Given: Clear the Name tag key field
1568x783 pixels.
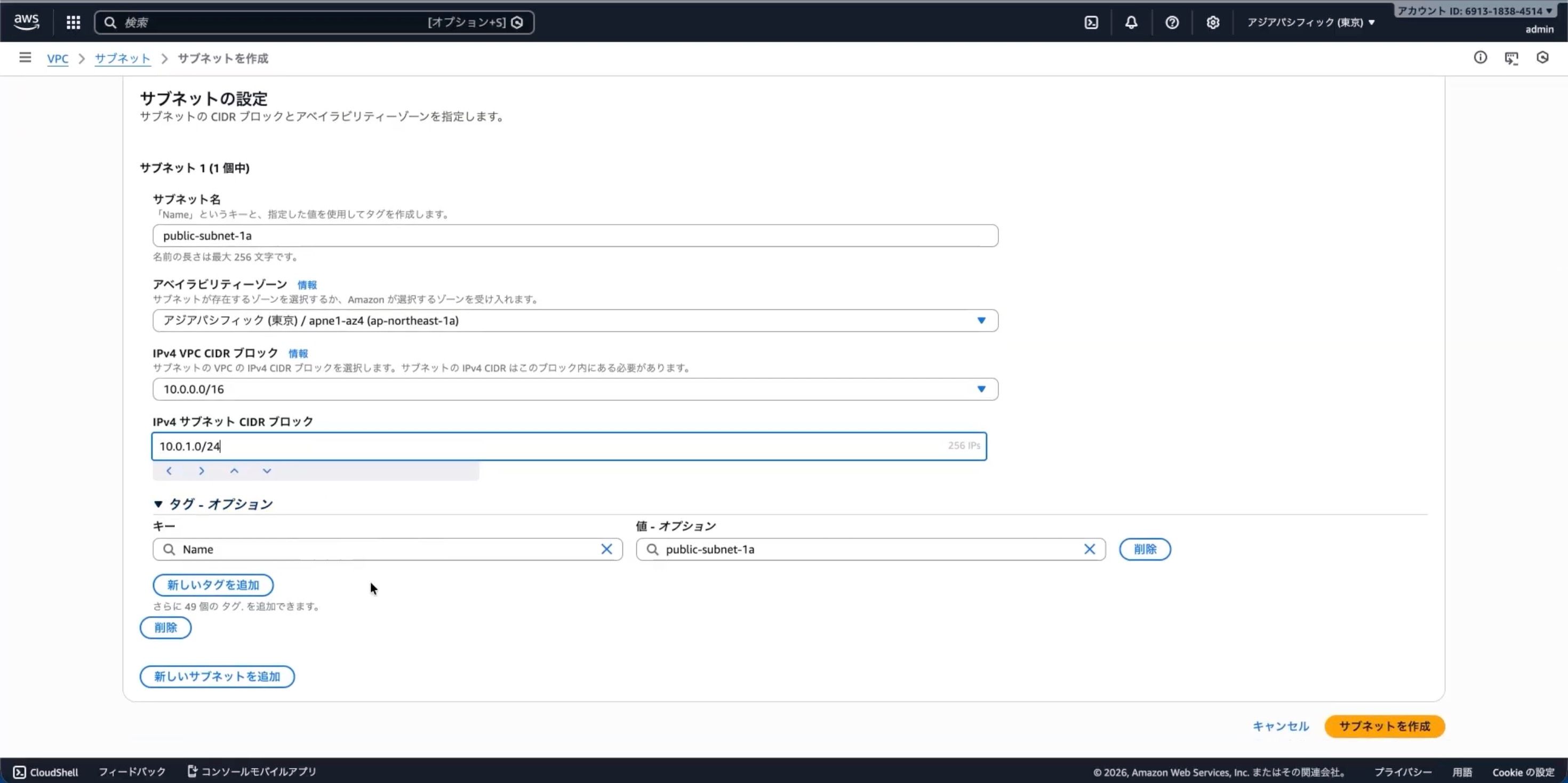Looking at the screenshot, I should (x=606, y=549).
